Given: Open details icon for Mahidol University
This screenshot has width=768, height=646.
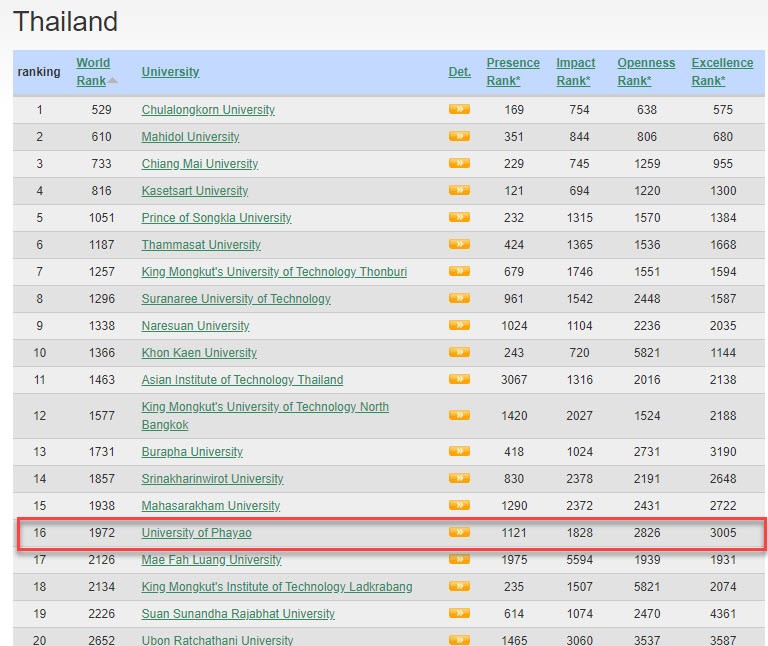Looking at the screenshot, I should coord(459,136).
